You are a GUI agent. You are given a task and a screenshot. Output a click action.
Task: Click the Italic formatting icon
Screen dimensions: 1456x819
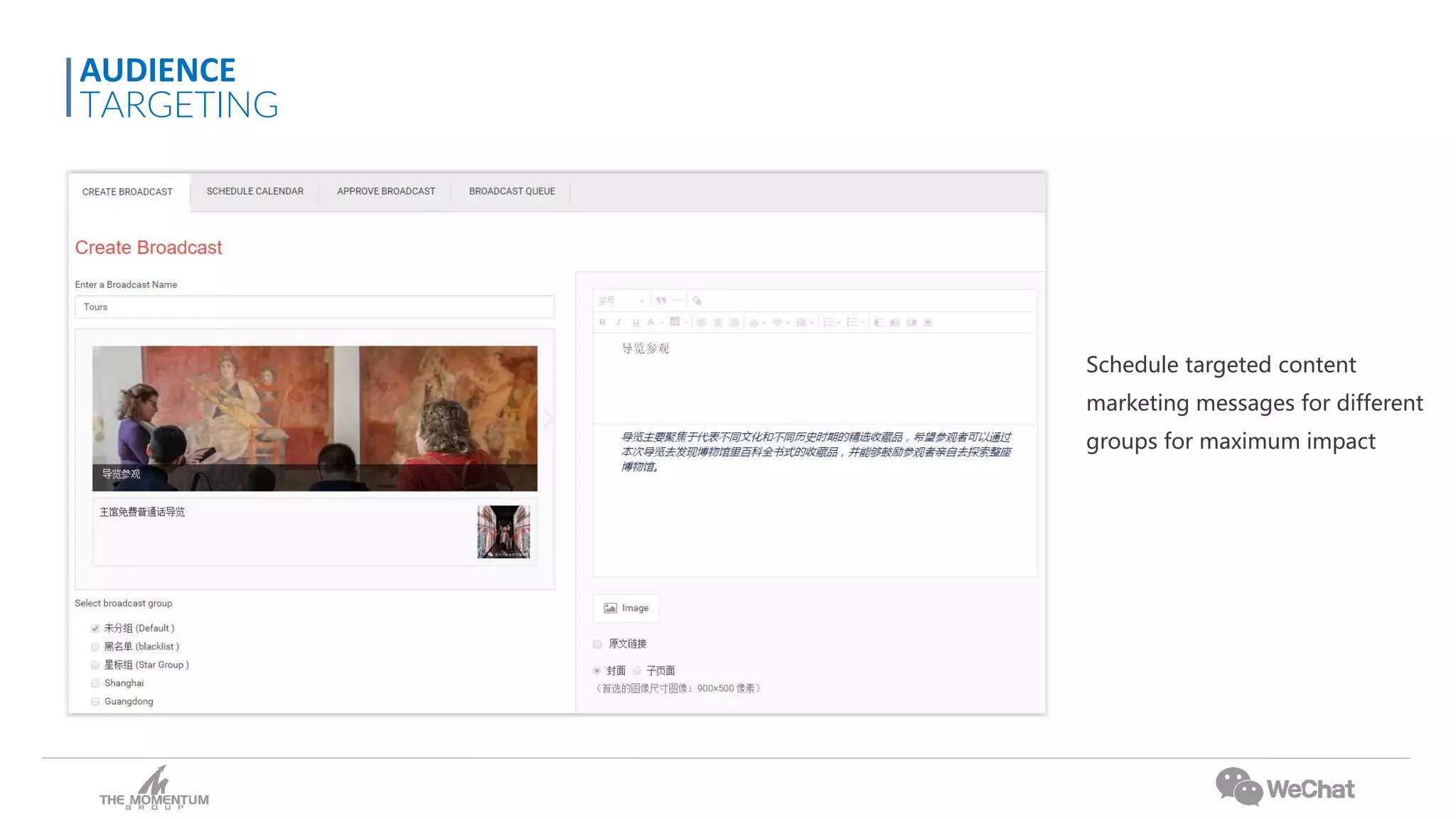(619, 322)
